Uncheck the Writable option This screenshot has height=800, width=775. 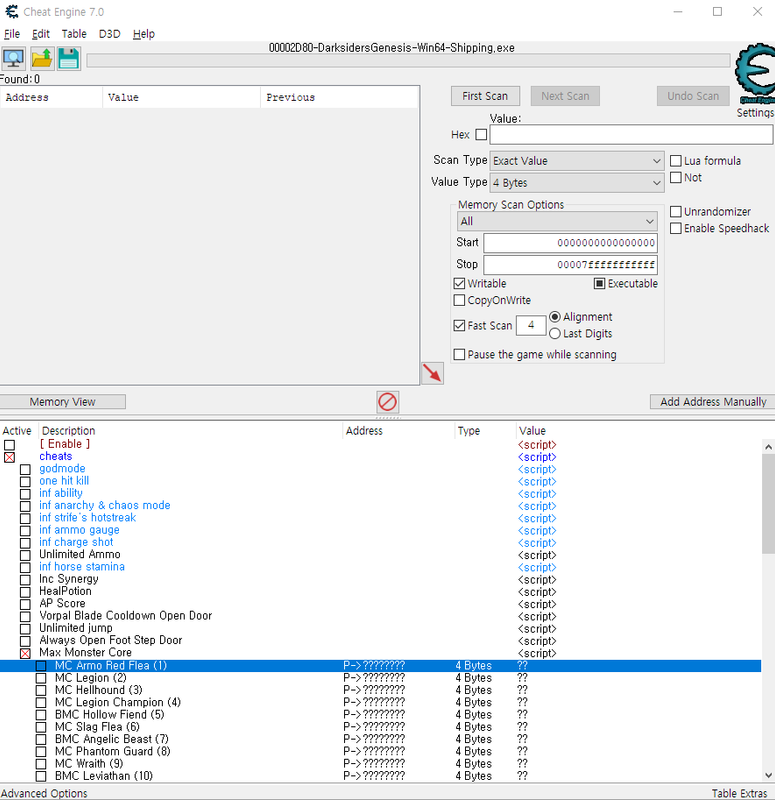(459, 284)
